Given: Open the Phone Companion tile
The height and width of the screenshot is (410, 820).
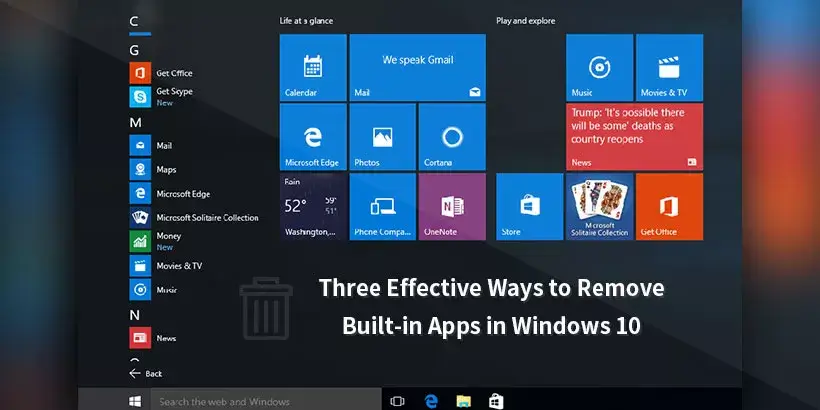Looking at the screenshot, I should tap(382, 207).
